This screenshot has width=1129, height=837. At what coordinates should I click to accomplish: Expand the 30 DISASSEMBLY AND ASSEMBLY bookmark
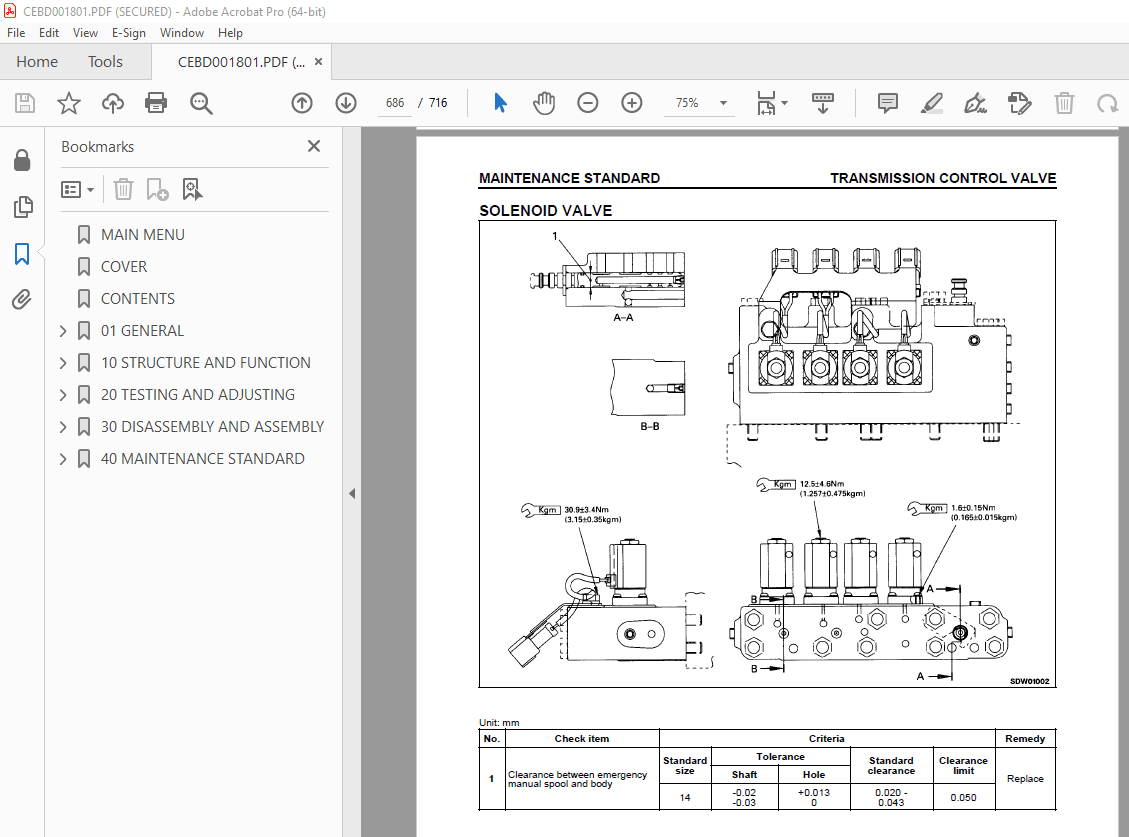pos(63,426)
